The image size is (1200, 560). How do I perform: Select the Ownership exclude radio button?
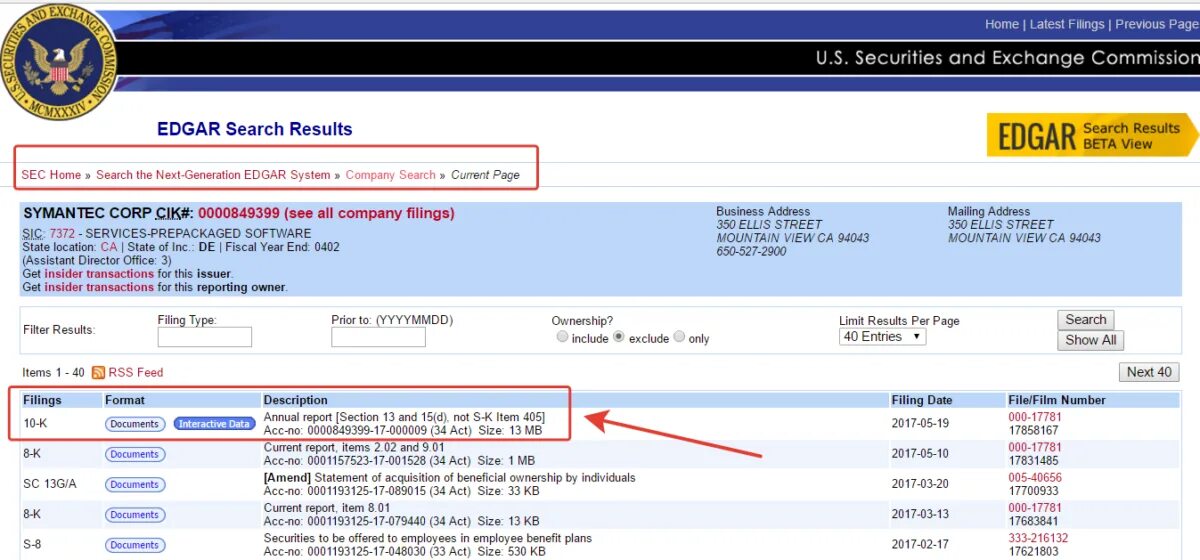pyautogui.click(x=620, y=337)
